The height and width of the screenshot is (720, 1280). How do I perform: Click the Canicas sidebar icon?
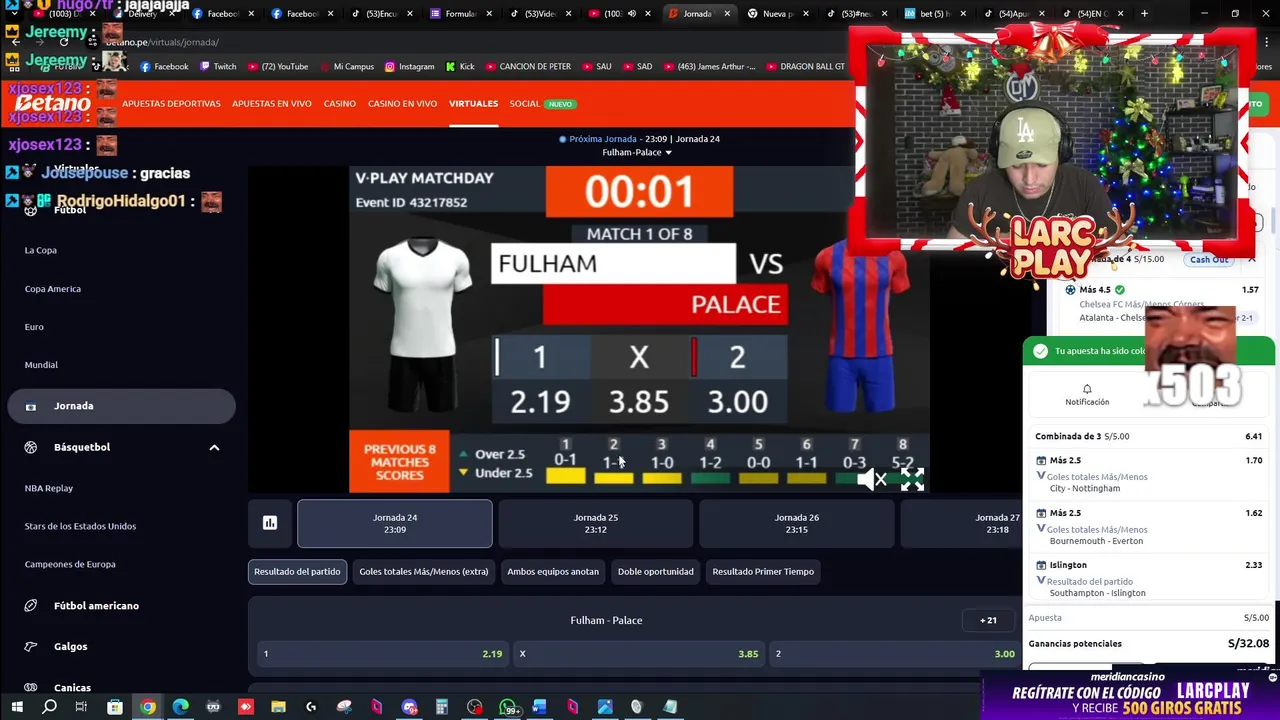(x=31, y=688)
